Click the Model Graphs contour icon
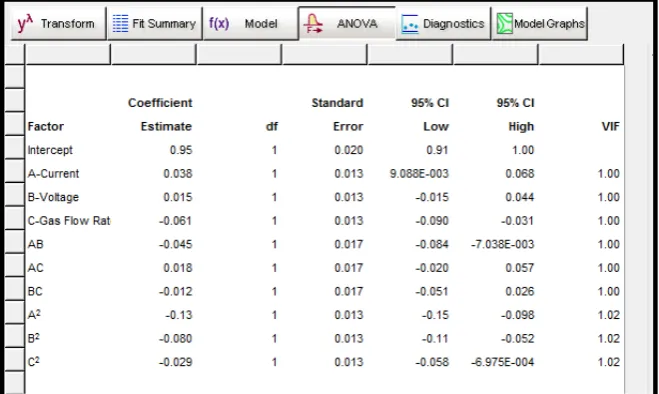 pos(505,24)
